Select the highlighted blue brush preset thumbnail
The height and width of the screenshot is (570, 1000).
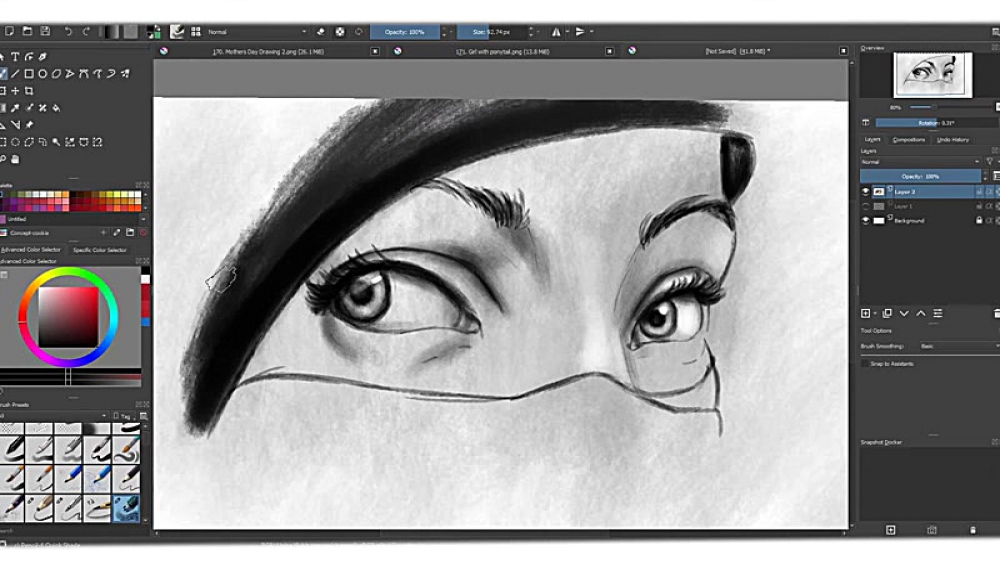[x=126, y=510]
